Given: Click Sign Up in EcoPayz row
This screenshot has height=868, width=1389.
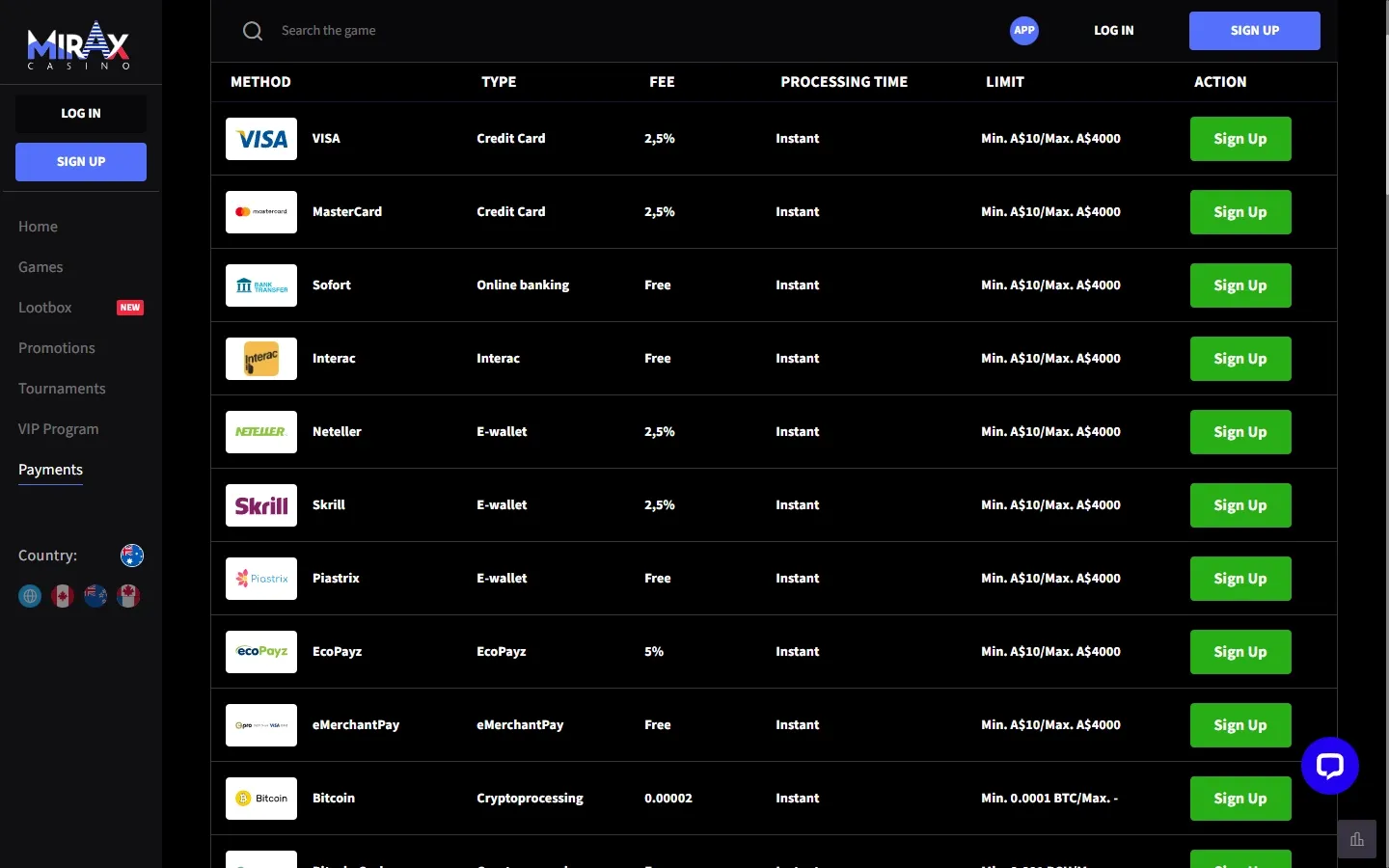Looking at the screenshot, I should 1240,652.
